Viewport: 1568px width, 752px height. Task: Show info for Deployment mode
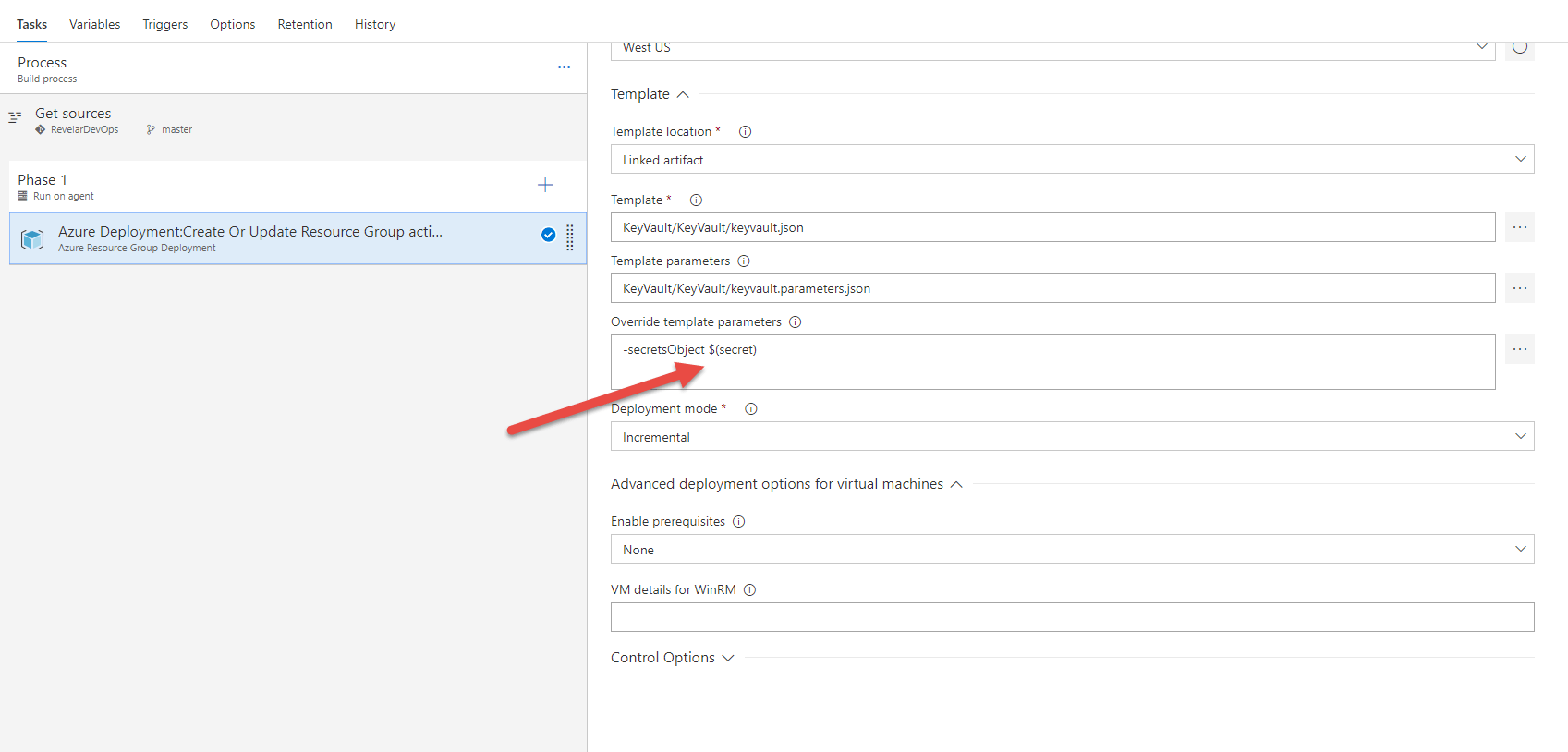click(x=751, y=409)
